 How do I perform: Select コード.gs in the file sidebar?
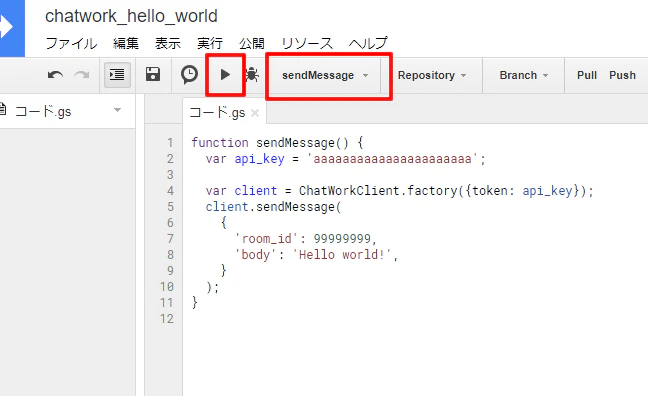click(43, 111)
